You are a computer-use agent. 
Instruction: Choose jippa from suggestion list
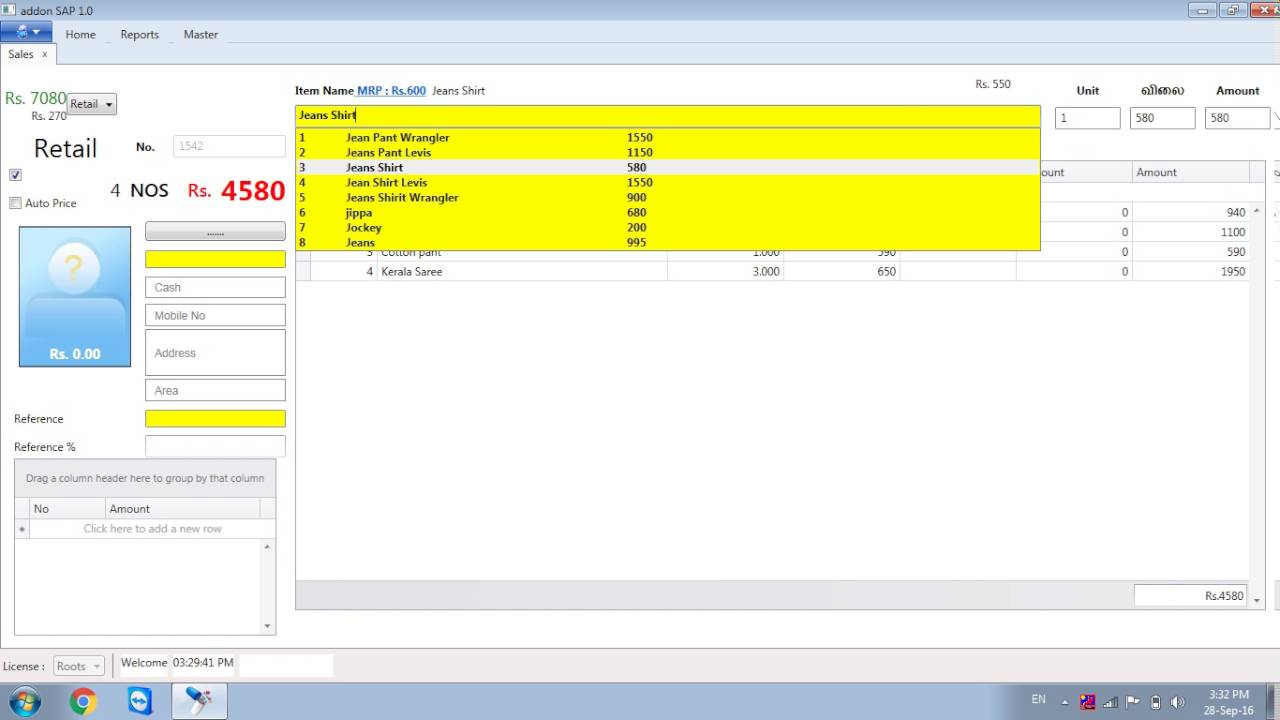(668, 212)
